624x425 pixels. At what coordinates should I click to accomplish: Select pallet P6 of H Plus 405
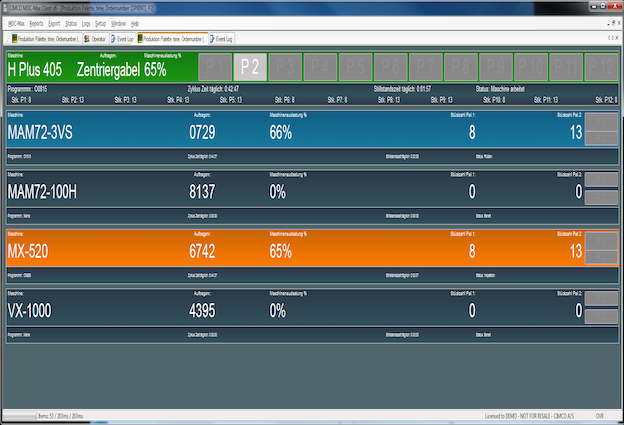390,67
